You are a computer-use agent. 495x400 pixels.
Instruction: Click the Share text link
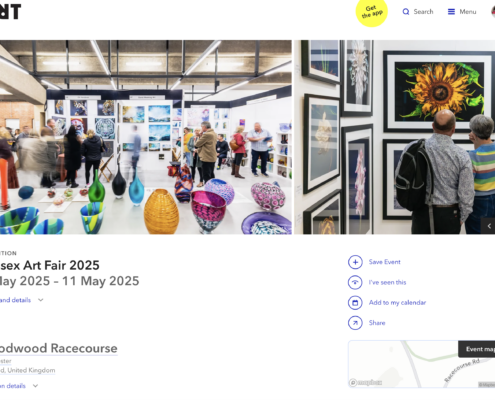tap(377, 323)
